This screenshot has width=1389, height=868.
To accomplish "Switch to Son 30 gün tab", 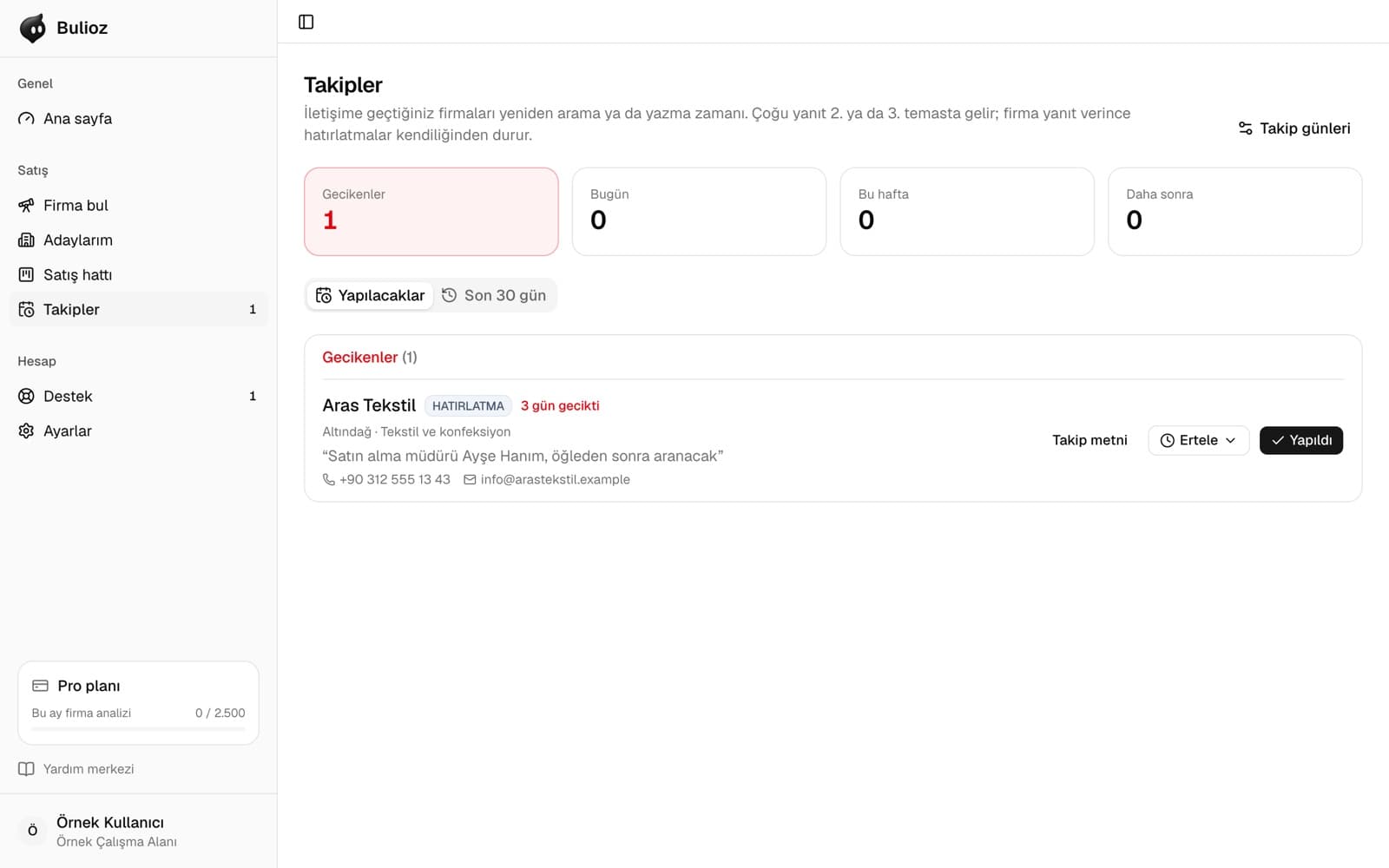I will [494, 295].
